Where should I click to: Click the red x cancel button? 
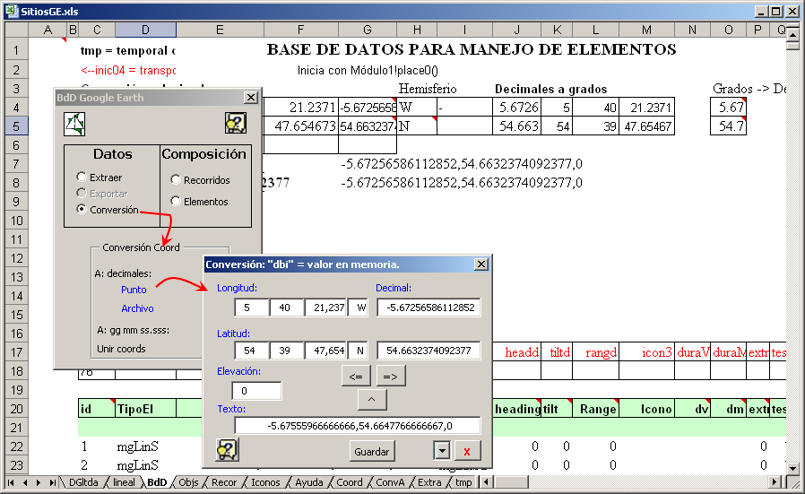(467, 451)
